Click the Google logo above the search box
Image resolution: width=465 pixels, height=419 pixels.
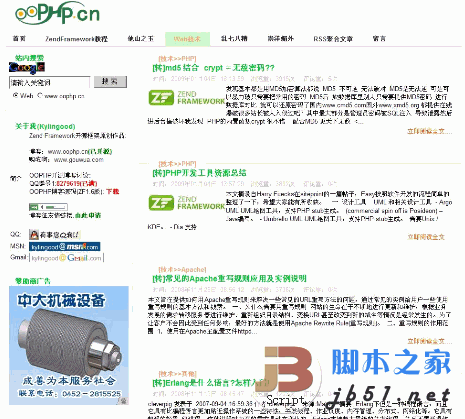pyautogui.click(x=27, y=68)
